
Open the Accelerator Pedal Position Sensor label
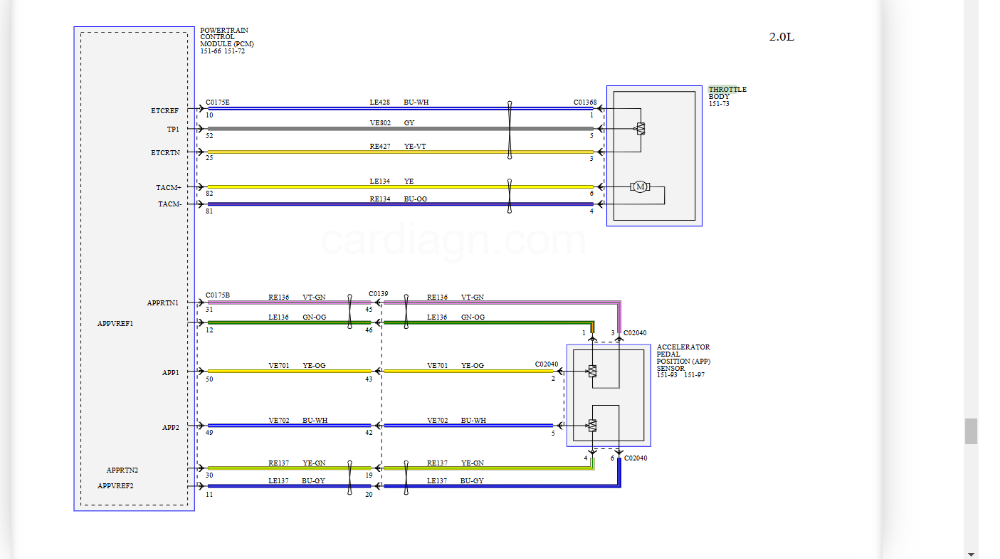pyautogui.click(x=683, y=358)
